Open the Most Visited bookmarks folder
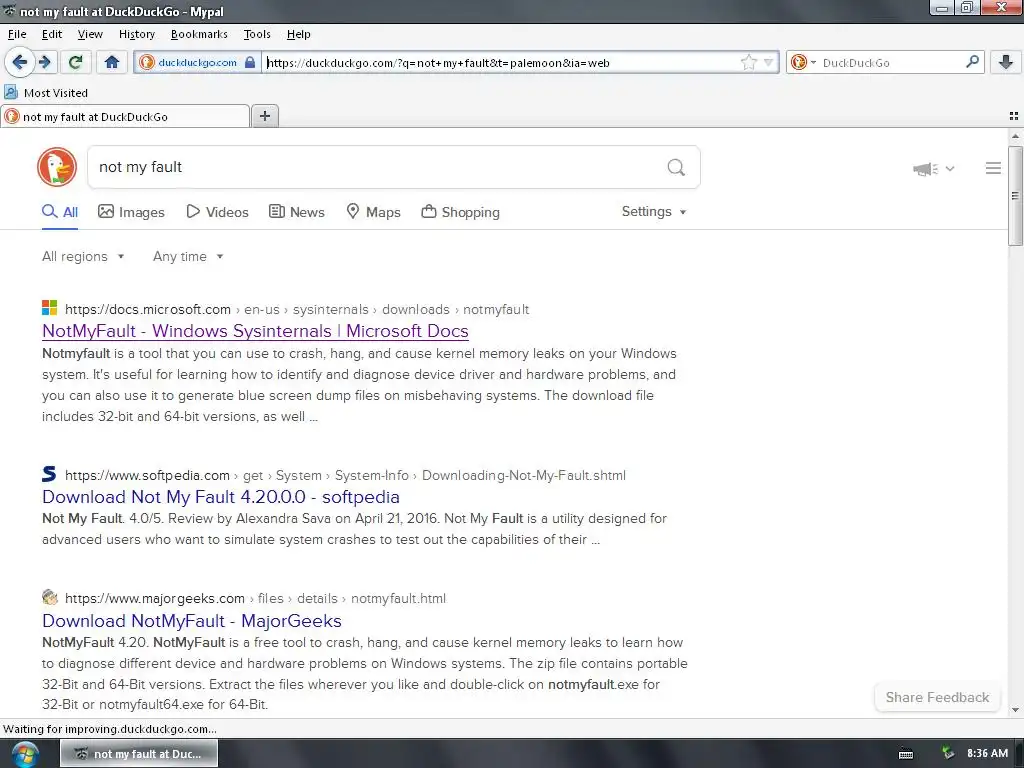Image resolution: width=1024 pixels, height=768 pixels. coord(46,93)
